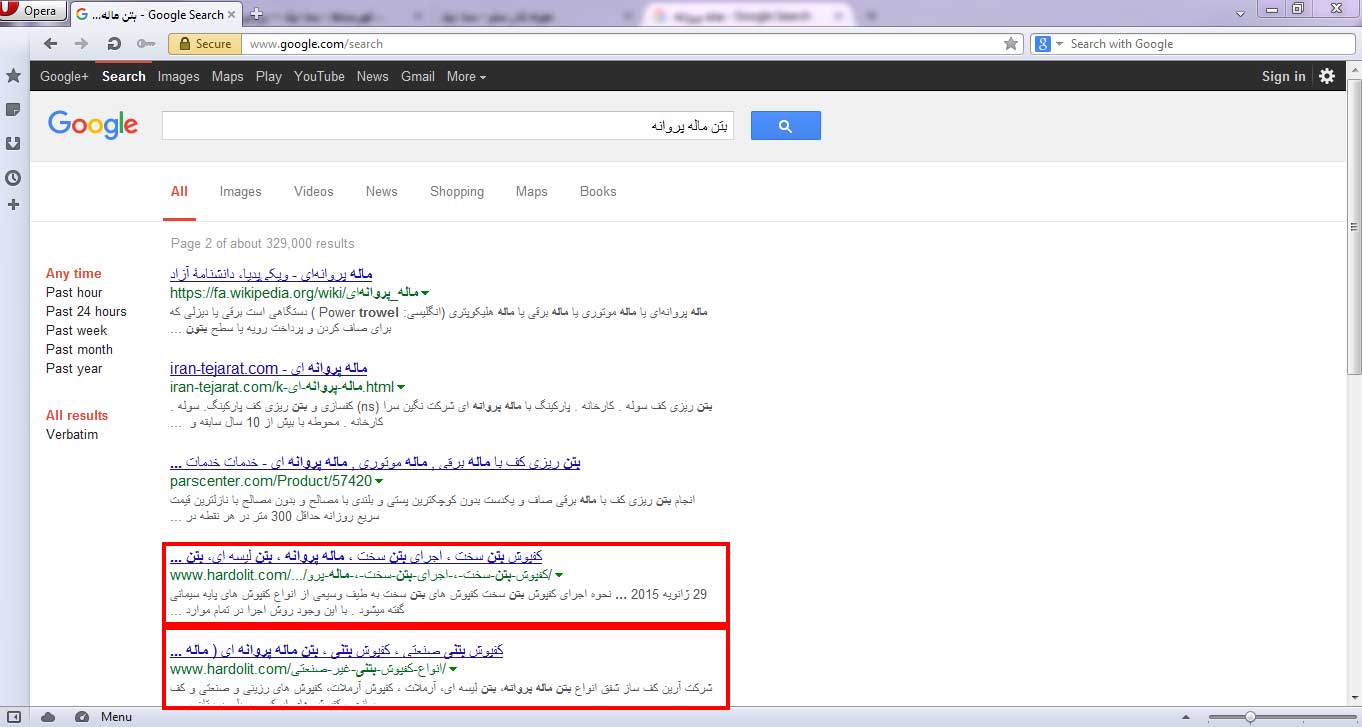Image resolution: width=1362 pixels, height=727 pixels.
Task: Click the Opera Turbo speedometer icon
Action: (81, 717)
